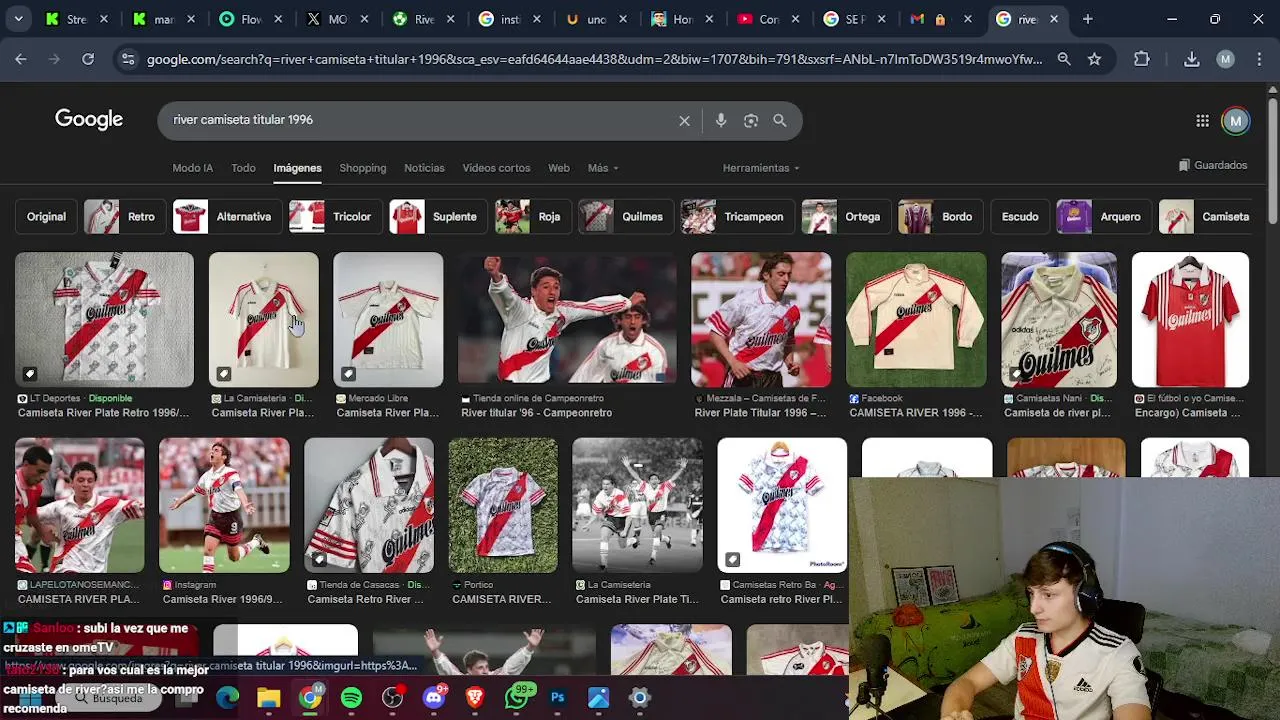Open the browser extensions puzzle icon

(1142, 60)
